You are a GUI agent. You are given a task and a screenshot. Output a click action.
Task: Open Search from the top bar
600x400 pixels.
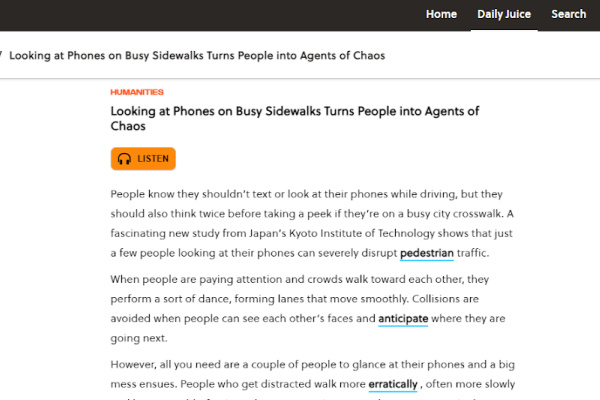click(x=568, y=14)
